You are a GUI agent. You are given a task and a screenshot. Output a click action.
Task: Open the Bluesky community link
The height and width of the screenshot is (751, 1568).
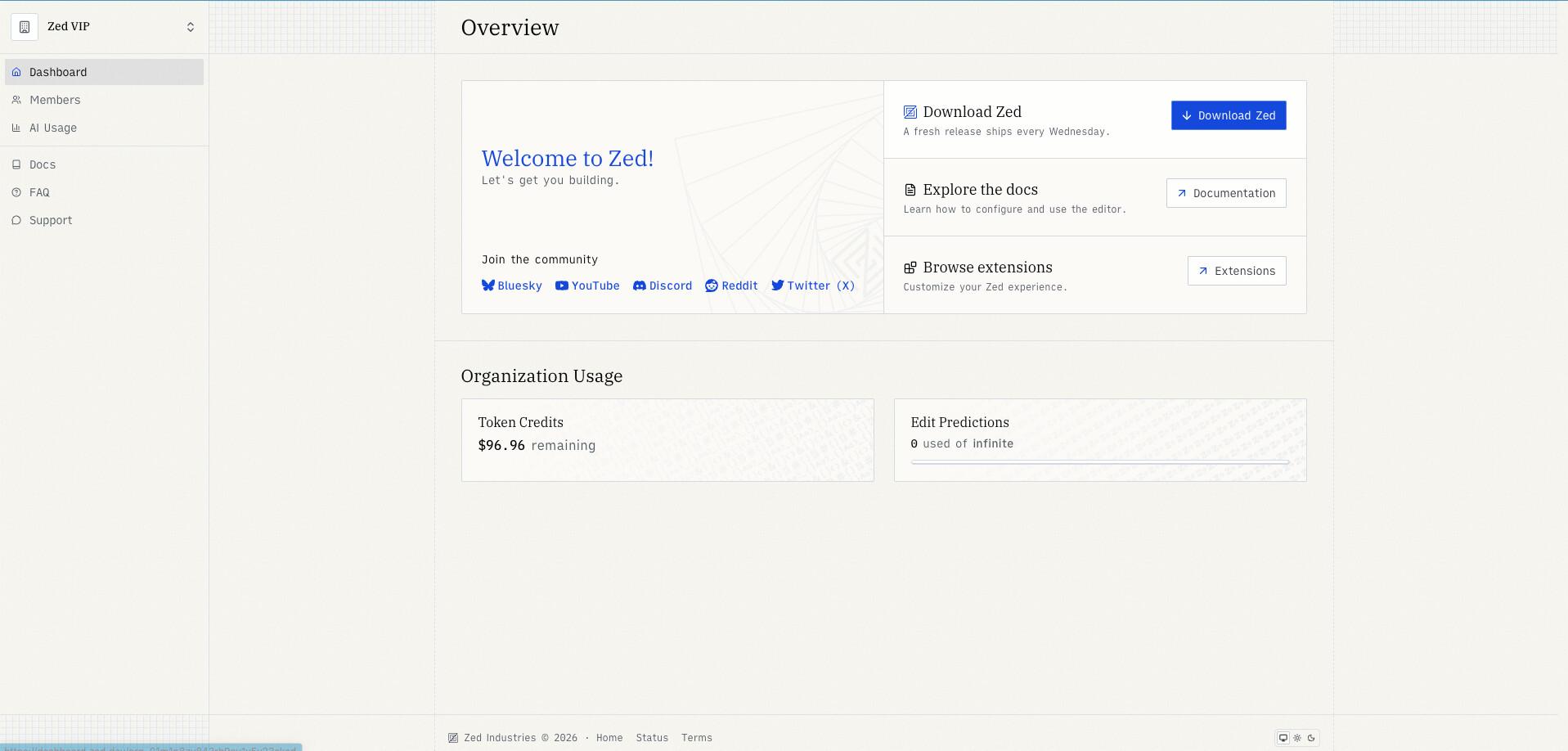tap(512, 286)
